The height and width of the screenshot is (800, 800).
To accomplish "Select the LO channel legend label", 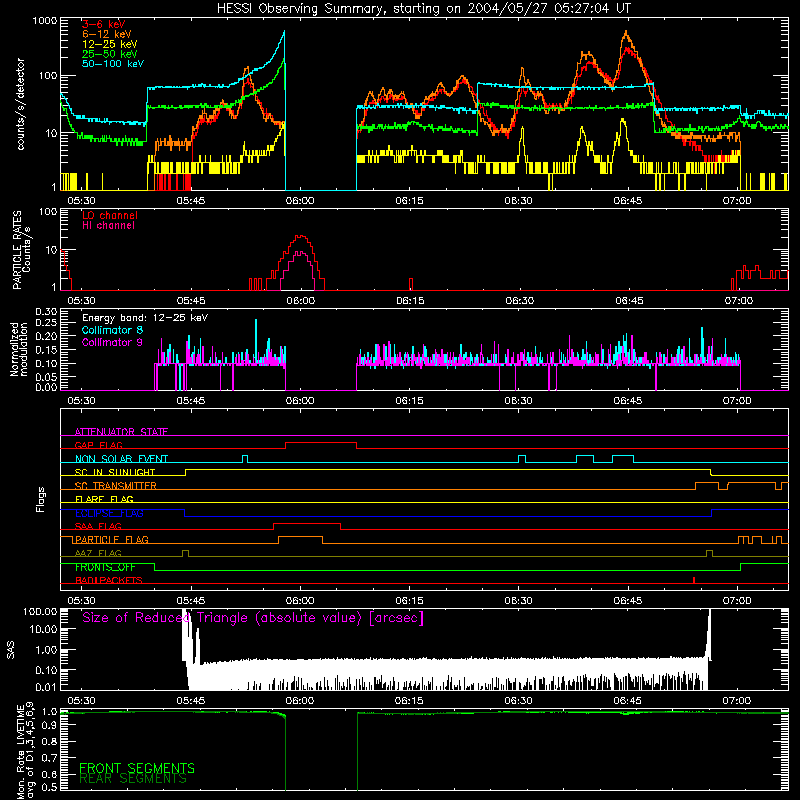I will click(x=110, y=215).
